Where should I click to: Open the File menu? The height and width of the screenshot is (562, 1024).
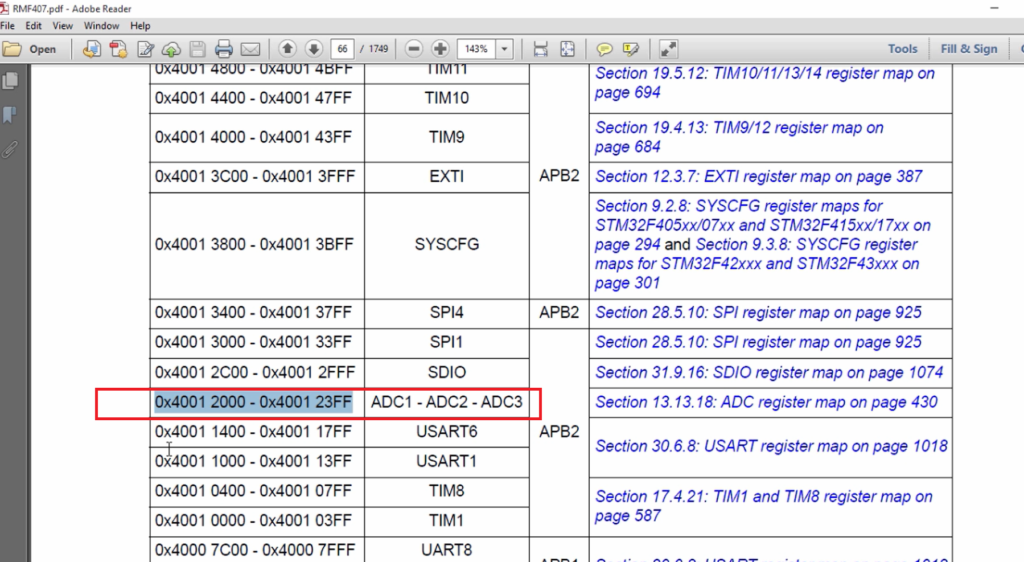click(8, 25)
